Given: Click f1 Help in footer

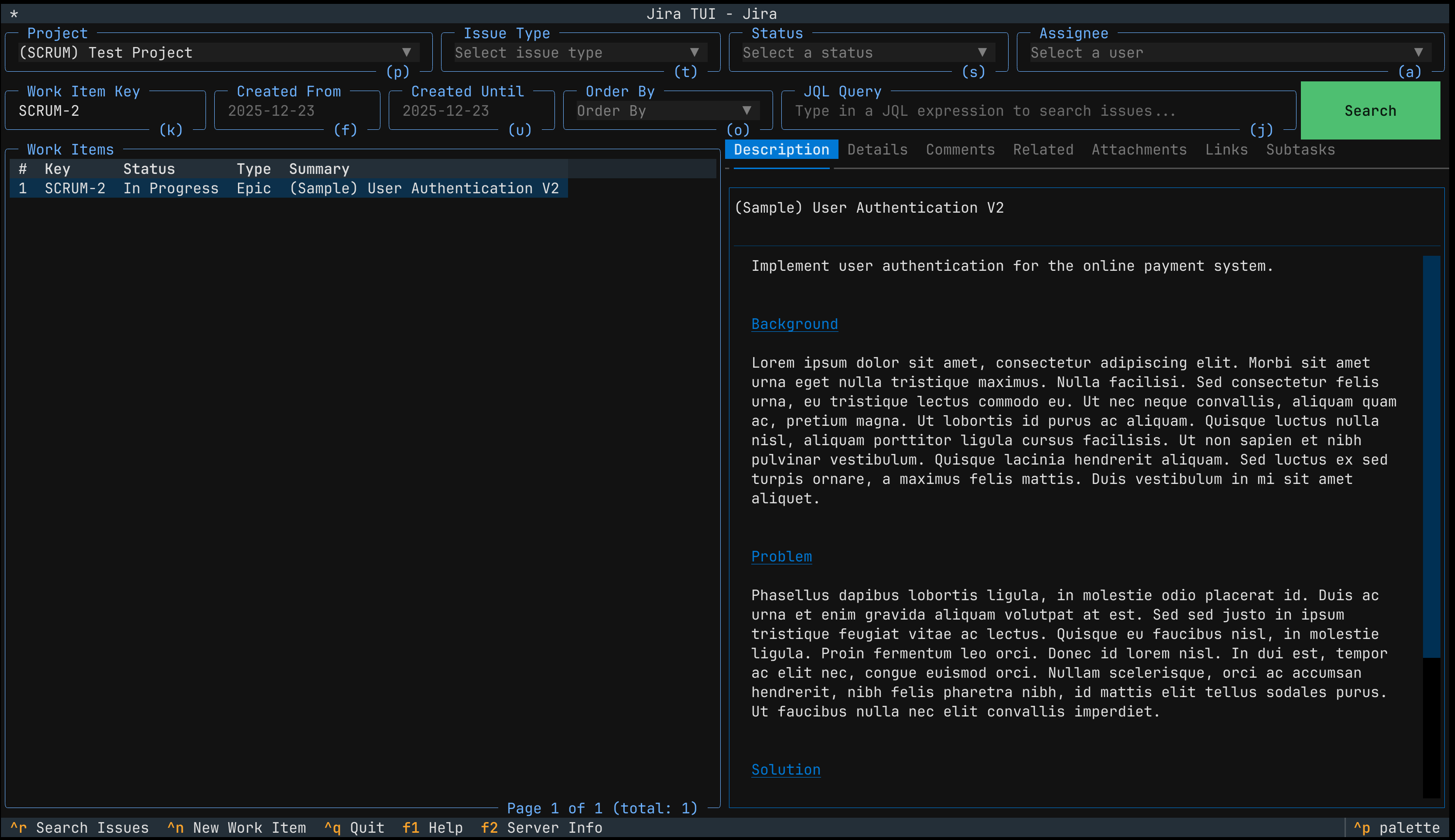Looking at the screenshot, I should click(x=433, y=828).
